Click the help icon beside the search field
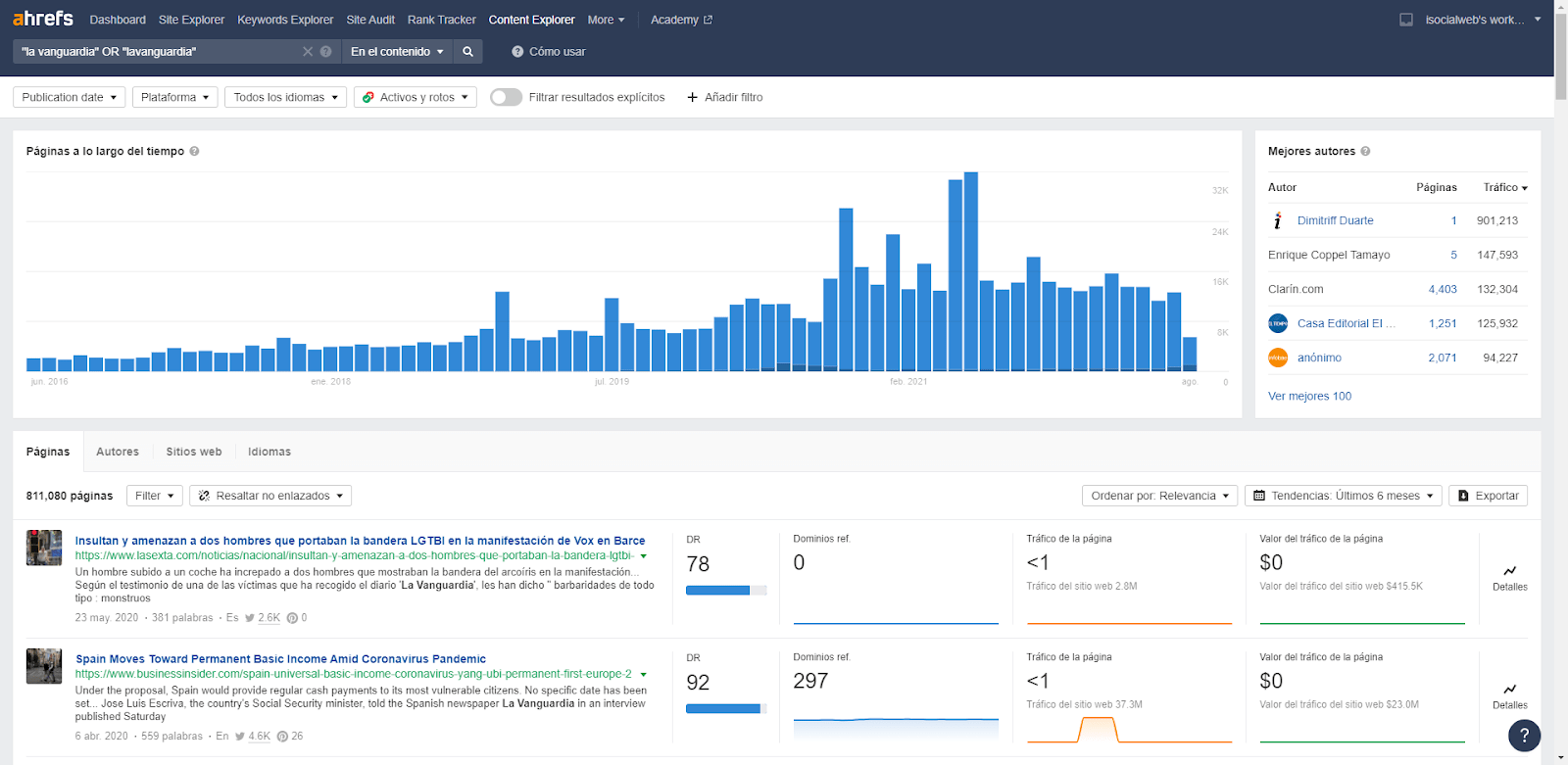This screenshot has height=765, width=1568. click(x=325, y=52)
